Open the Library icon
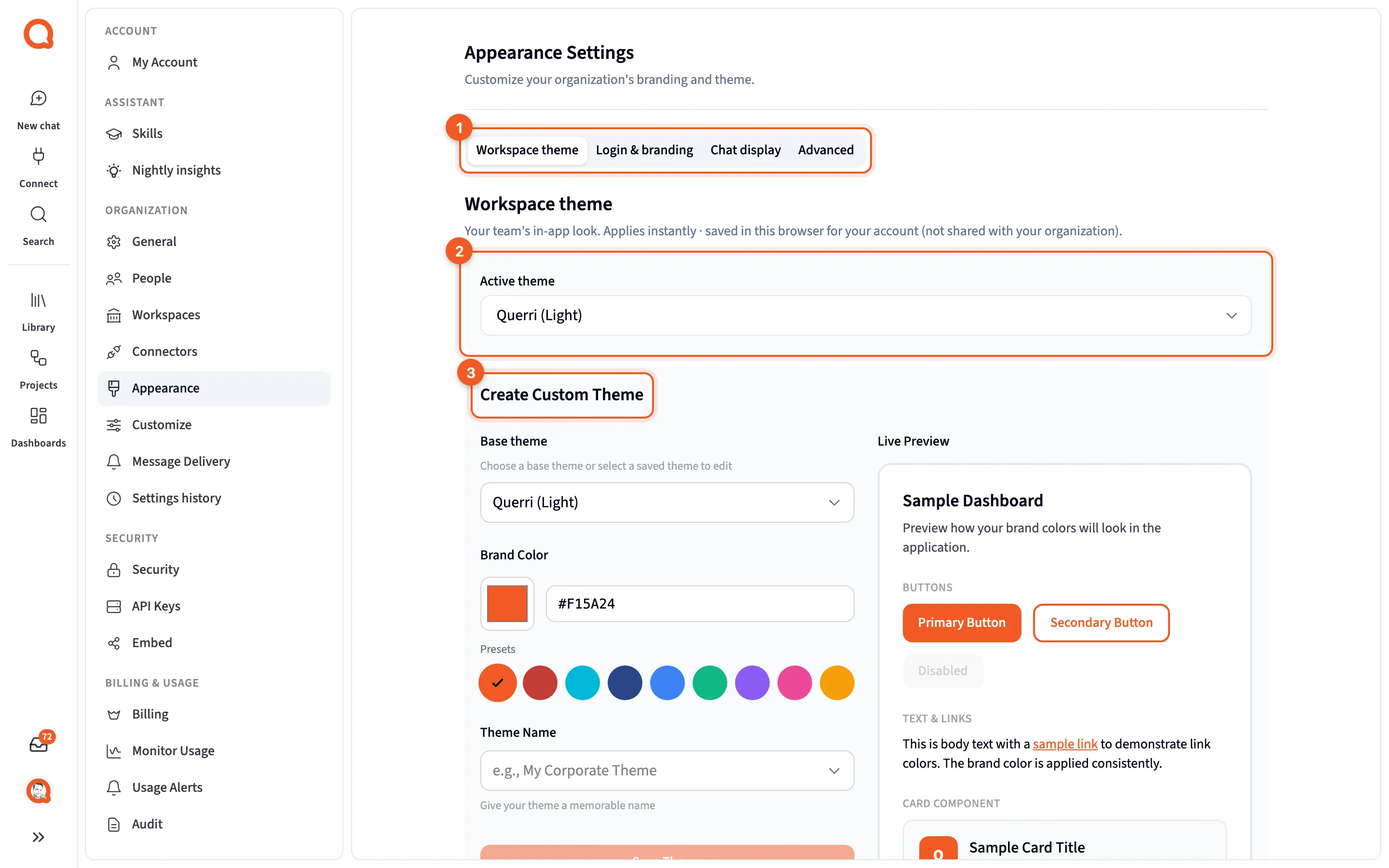 [x=39, y=300]
